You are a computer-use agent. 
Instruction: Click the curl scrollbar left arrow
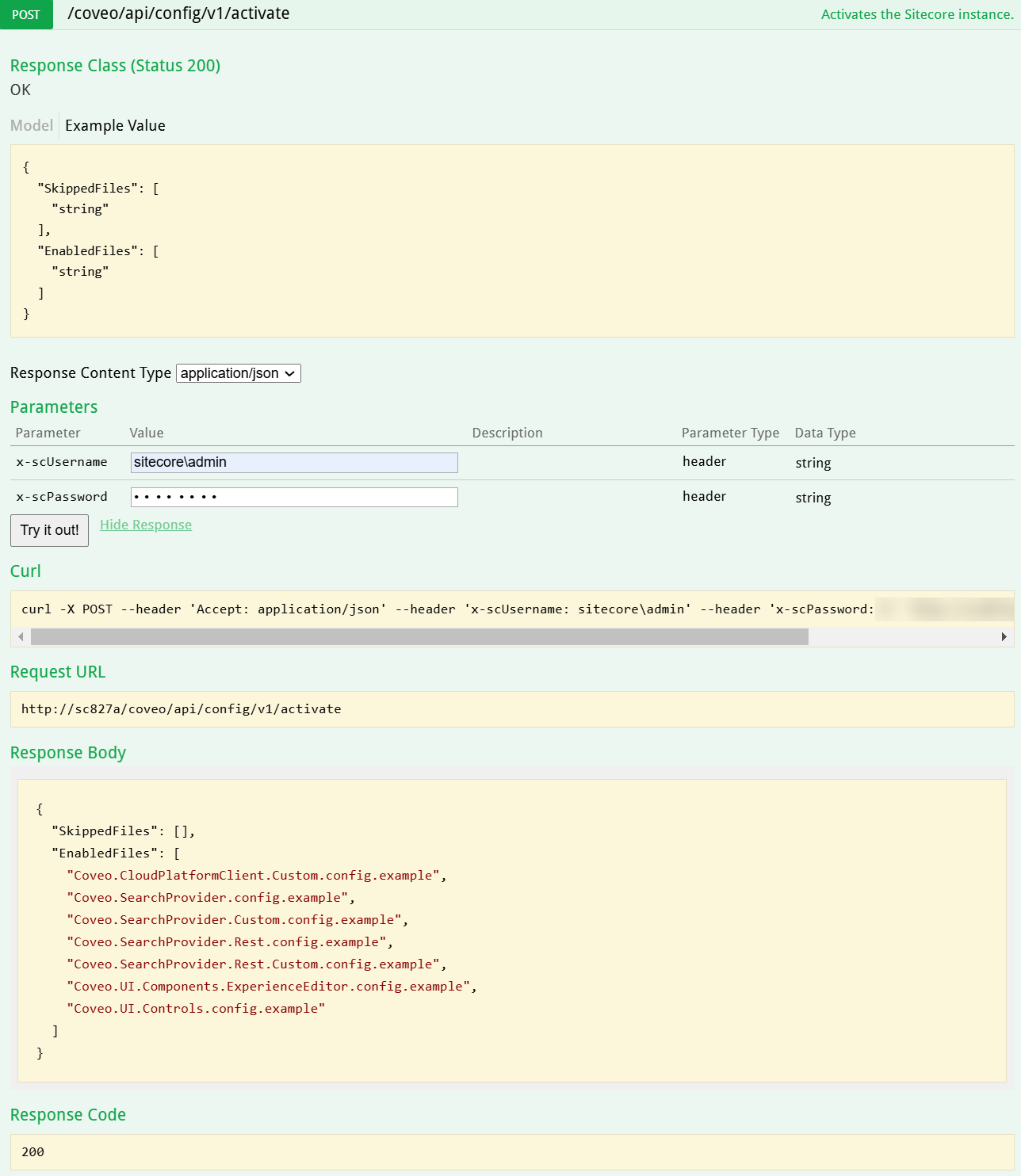coord(21,637)
